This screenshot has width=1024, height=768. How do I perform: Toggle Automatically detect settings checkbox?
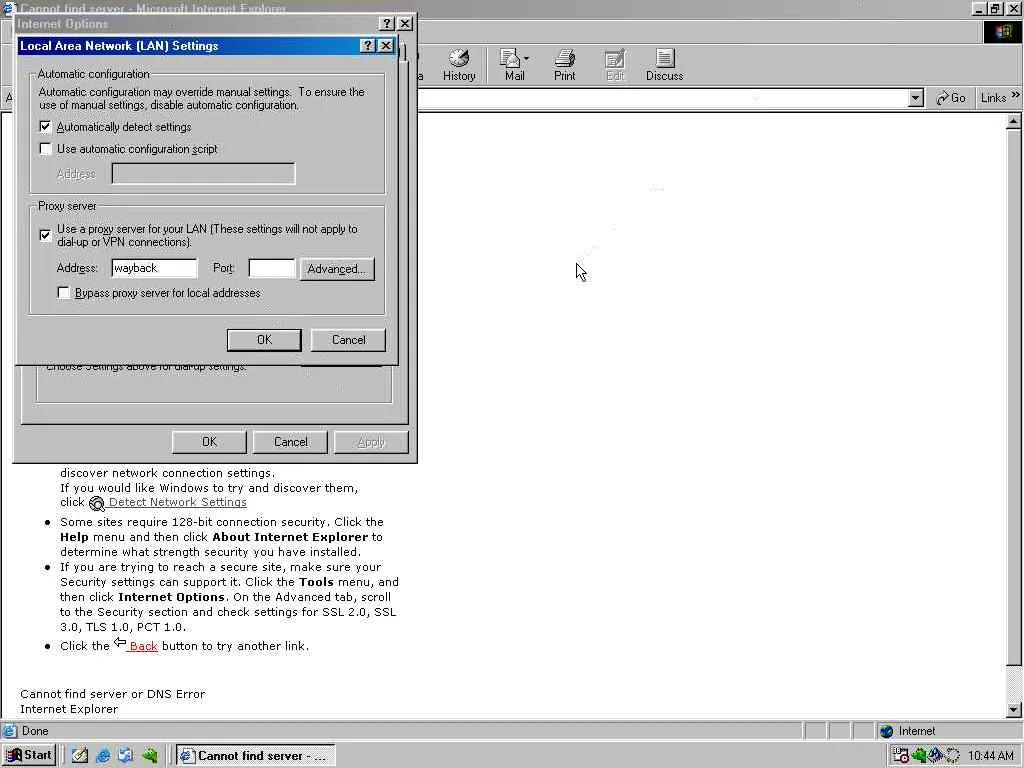45,126
